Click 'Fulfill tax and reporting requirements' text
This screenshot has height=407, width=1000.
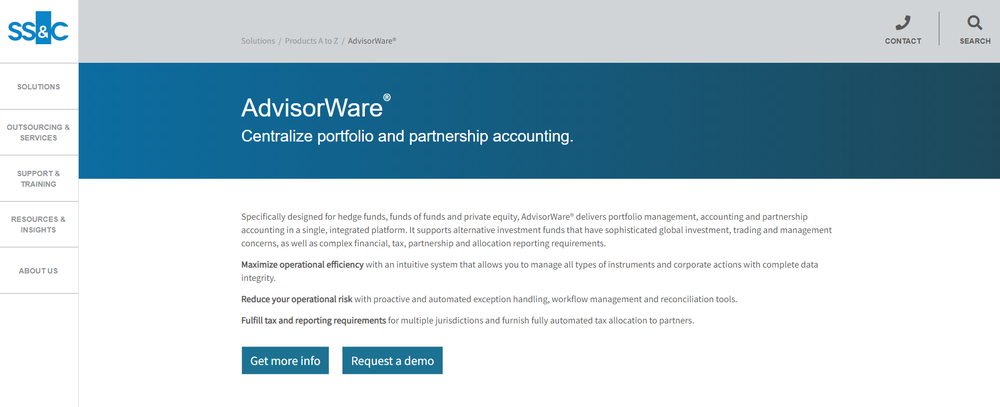[313, 320]
